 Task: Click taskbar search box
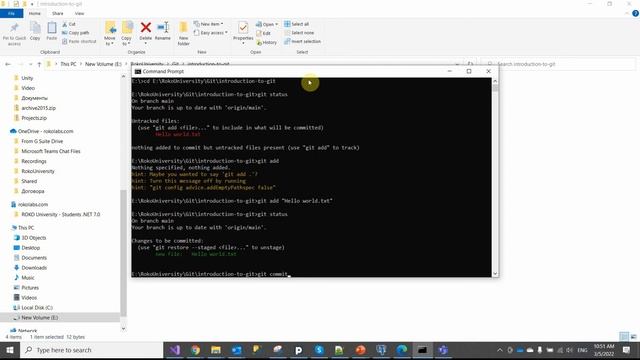[x=91, y=350]
